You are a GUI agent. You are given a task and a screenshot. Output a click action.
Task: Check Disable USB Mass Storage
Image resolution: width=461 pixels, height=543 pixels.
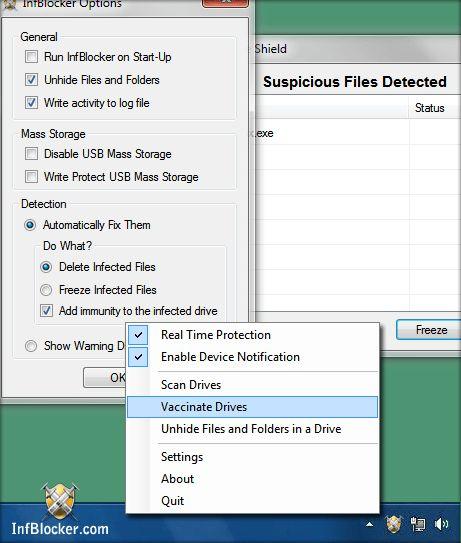(x=32, y=153)
